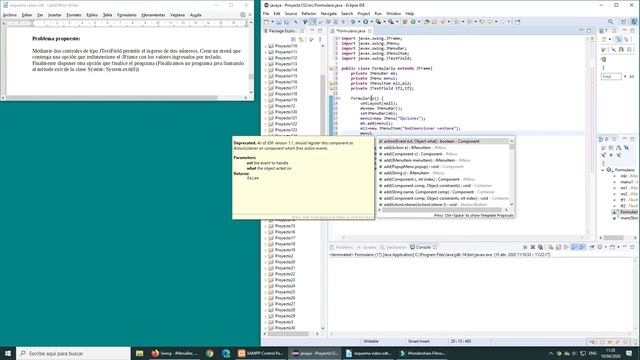Switch to the Console tab

pos(423,247)
